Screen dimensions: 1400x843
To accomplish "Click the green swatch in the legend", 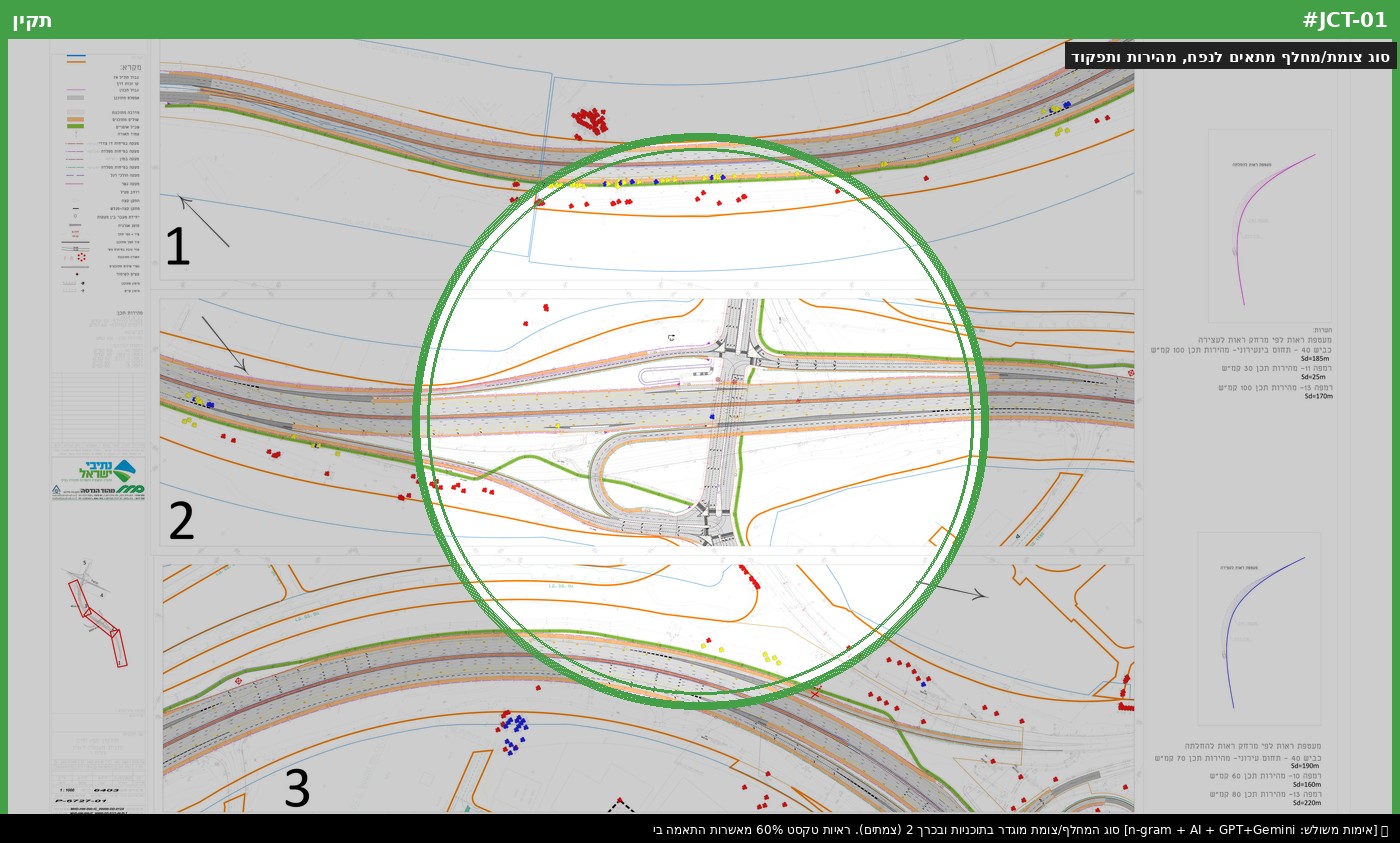I will (x=75, y=126).
